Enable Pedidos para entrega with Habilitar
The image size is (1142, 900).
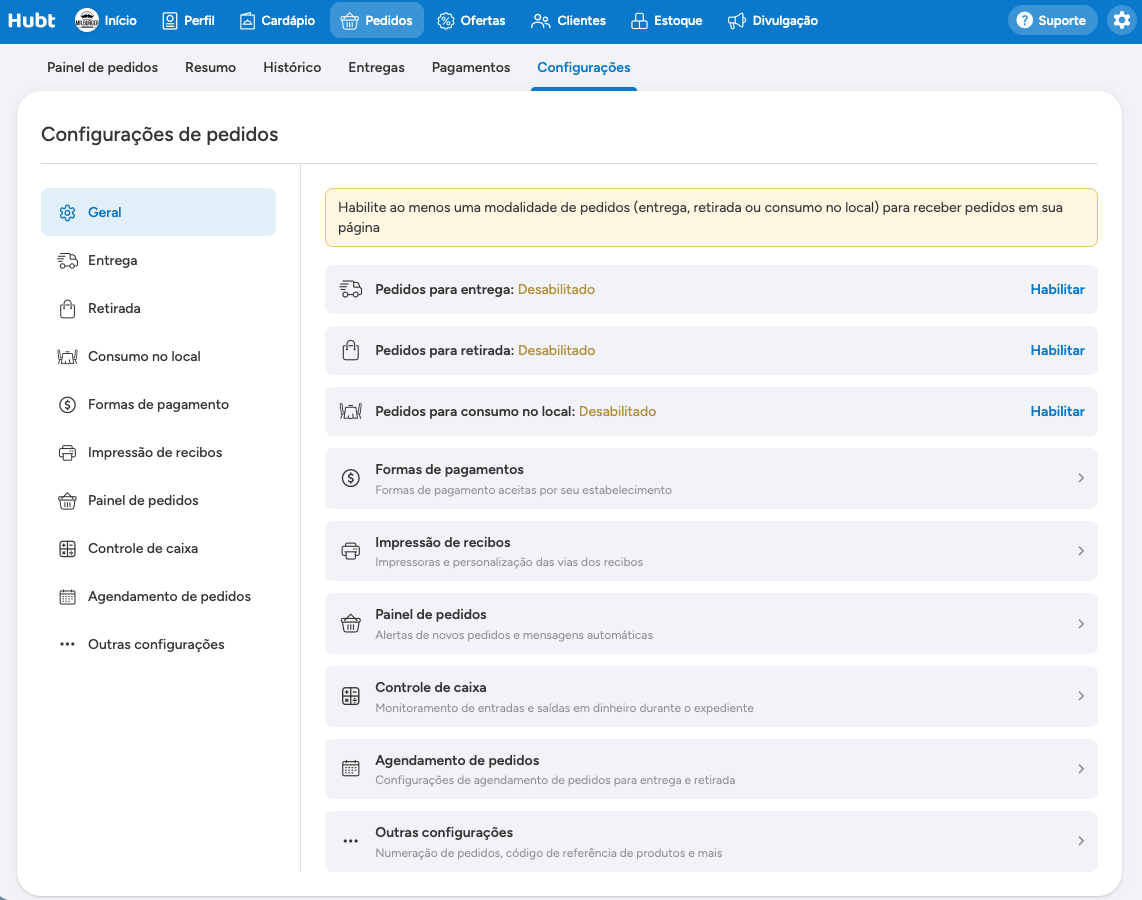tap(1058, 289)
